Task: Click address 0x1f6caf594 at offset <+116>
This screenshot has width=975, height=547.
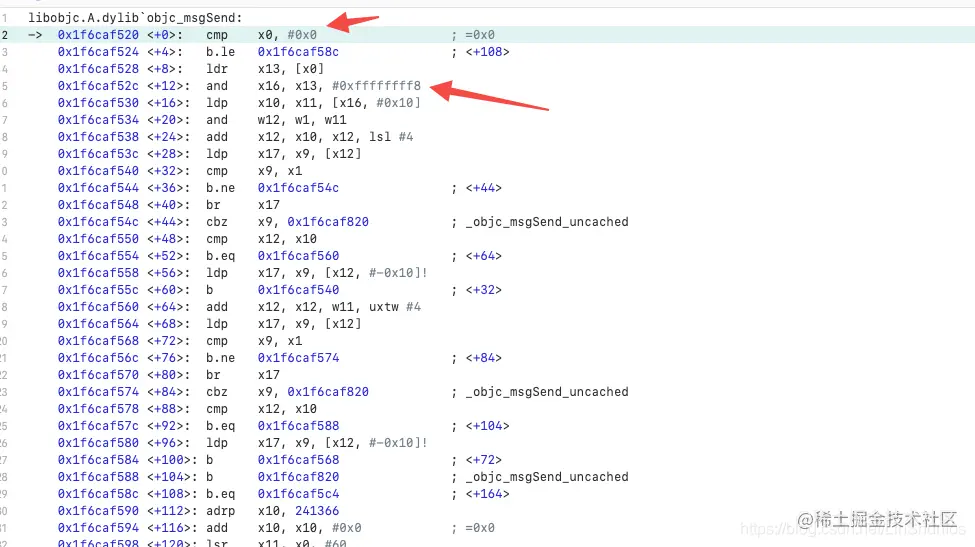Action: (98, 527)
